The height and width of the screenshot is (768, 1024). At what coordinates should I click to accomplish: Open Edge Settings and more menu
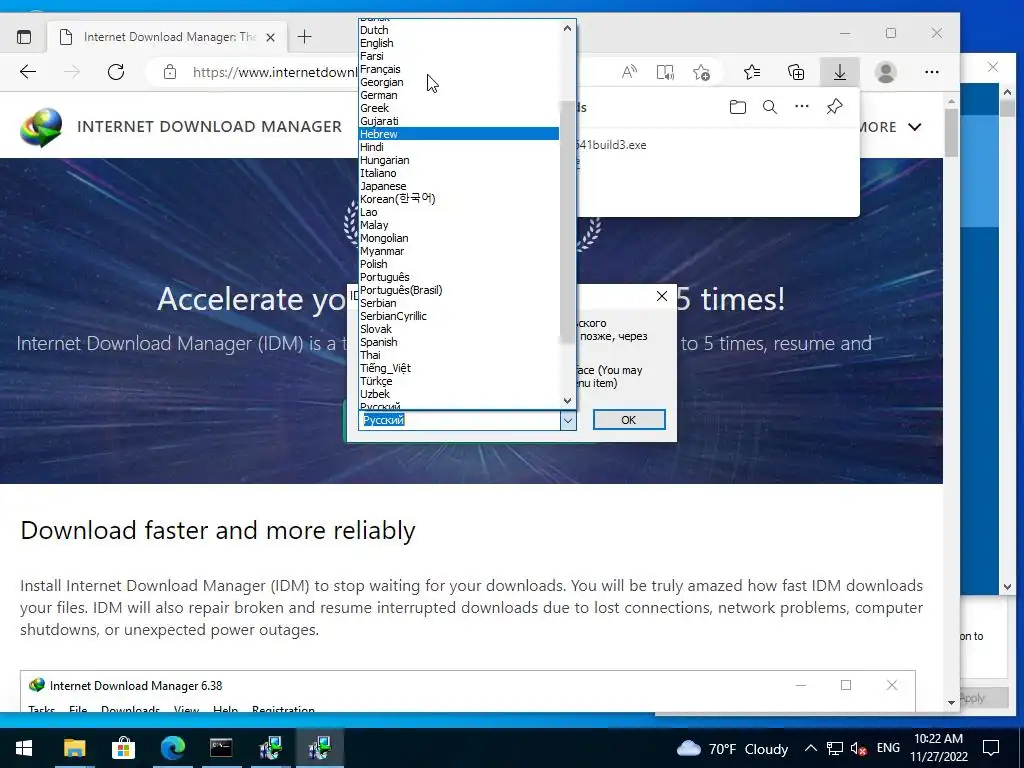(x=932, y=72)
